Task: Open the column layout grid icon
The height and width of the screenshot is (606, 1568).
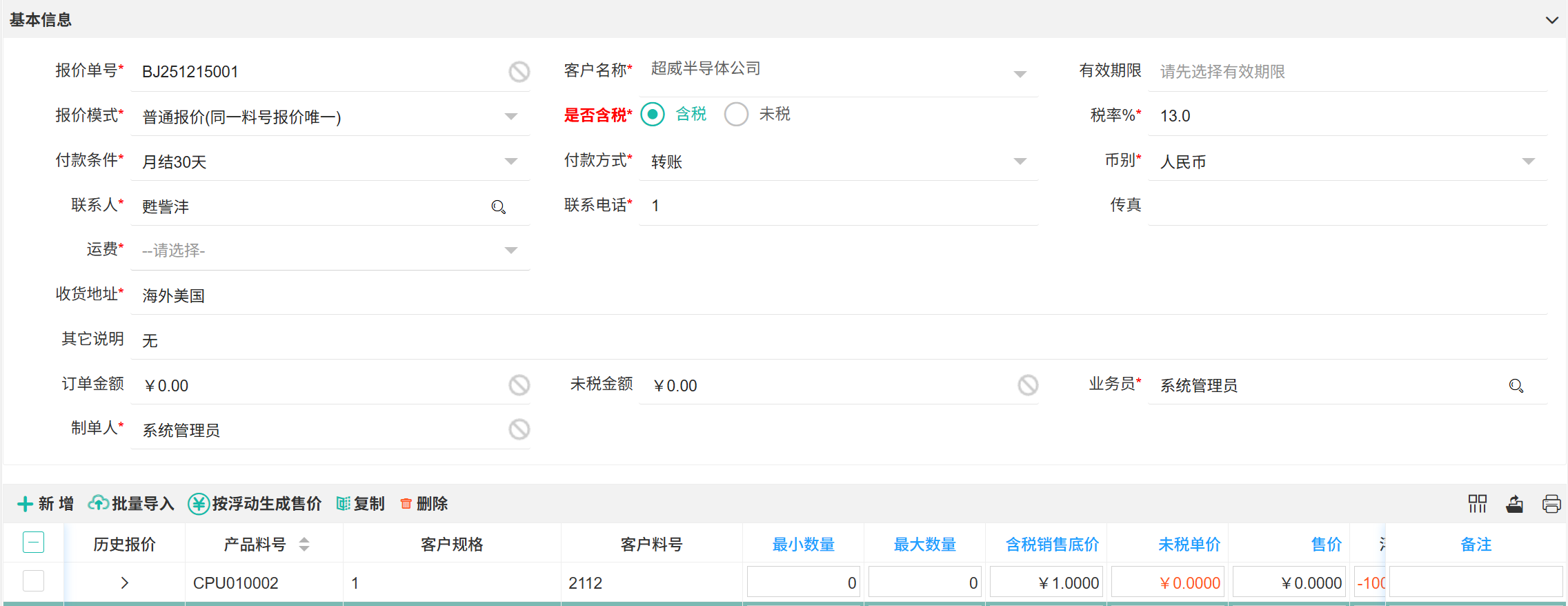Action: pos(1477,504)
